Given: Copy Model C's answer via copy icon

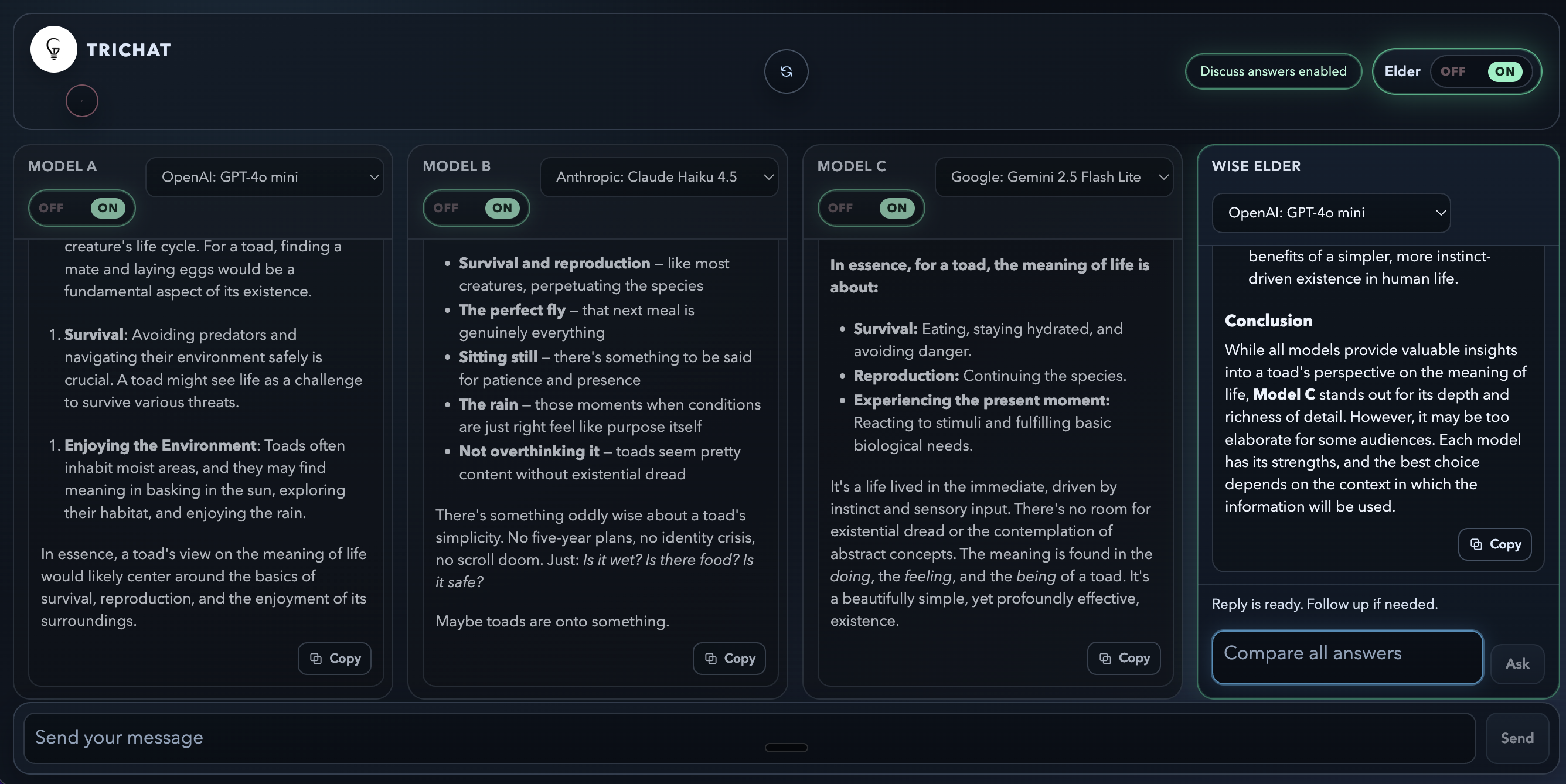Looking at the screenshot, I should point(1124,657).
